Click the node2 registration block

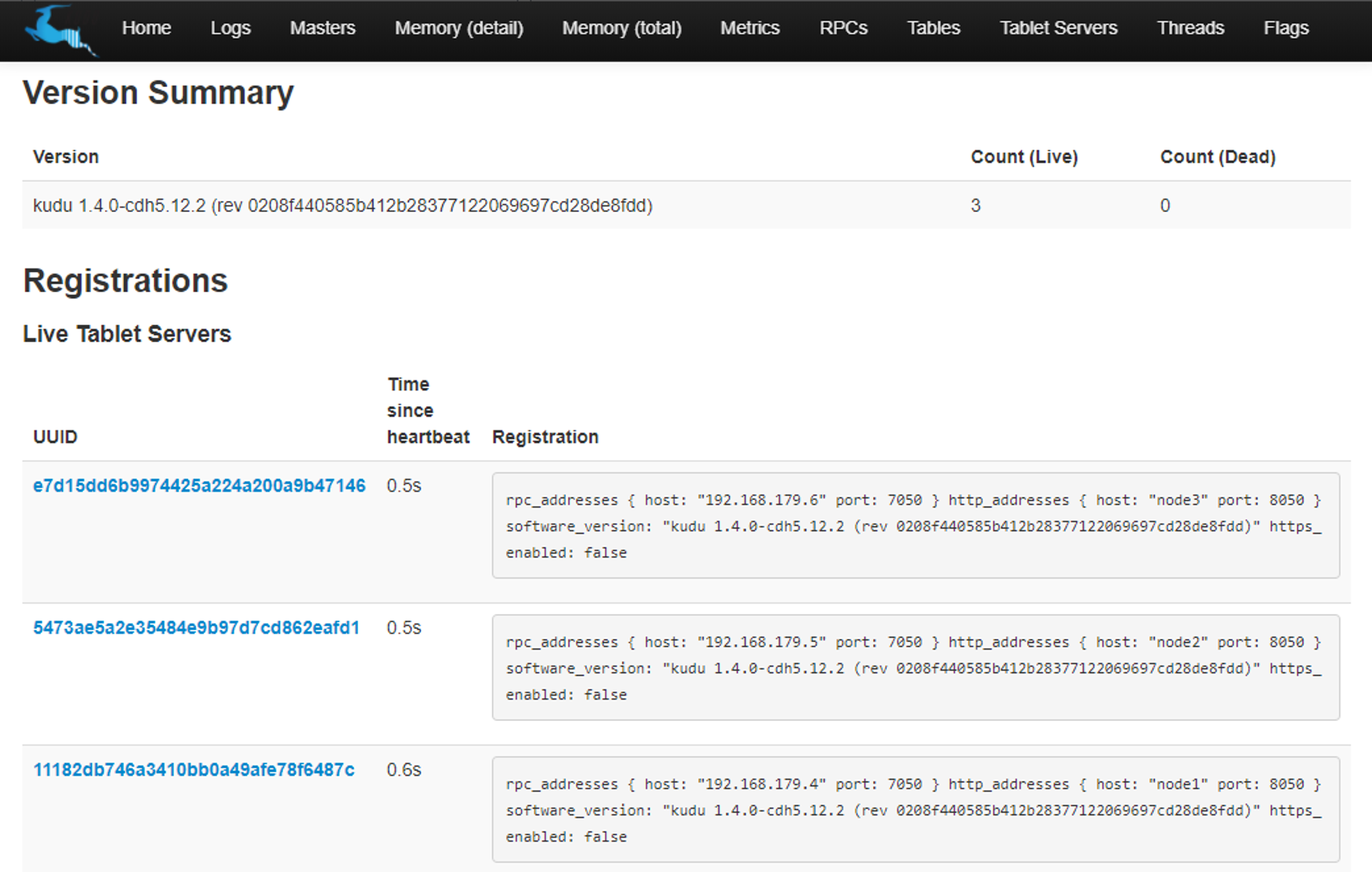tap(916, 668)
